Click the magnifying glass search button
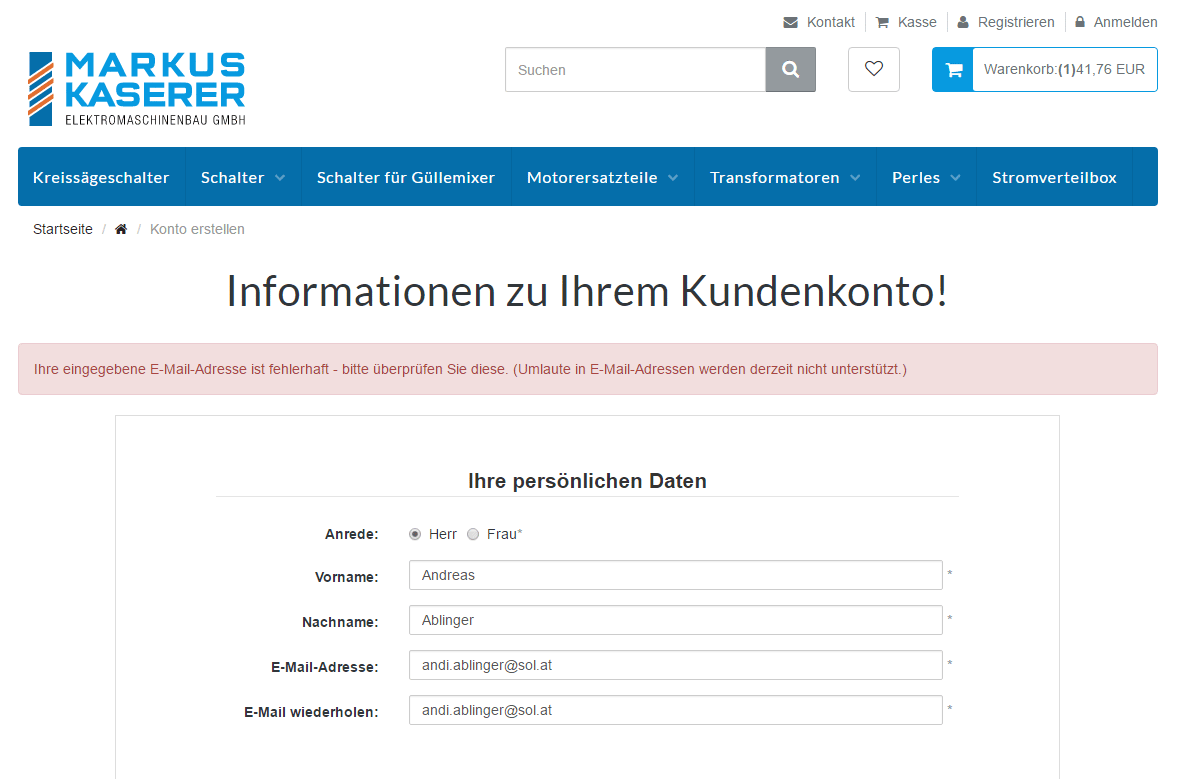This screenshot has width=1180, height=779. [790, 70]
